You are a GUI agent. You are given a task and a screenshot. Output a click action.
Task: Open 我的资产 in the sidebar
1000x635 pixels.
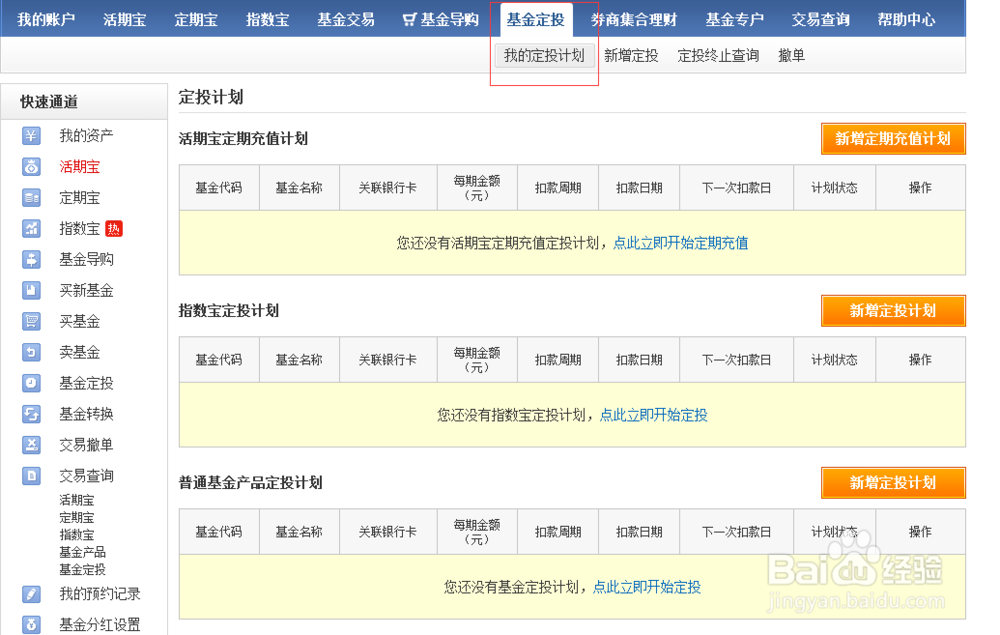[86, 135]
